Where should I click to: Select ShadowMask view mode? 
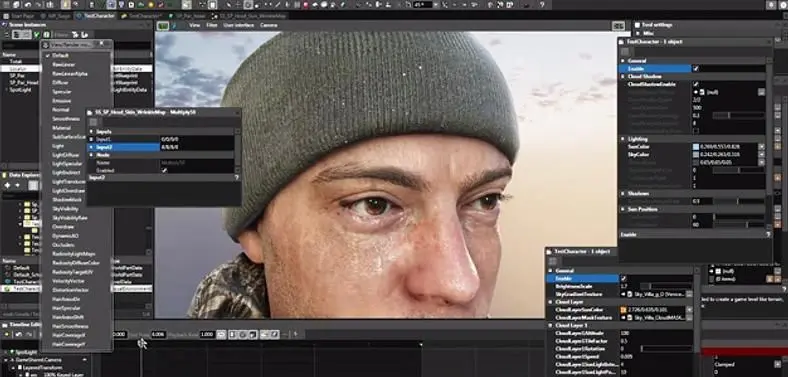pyautogui.click(x=67, y=200)
